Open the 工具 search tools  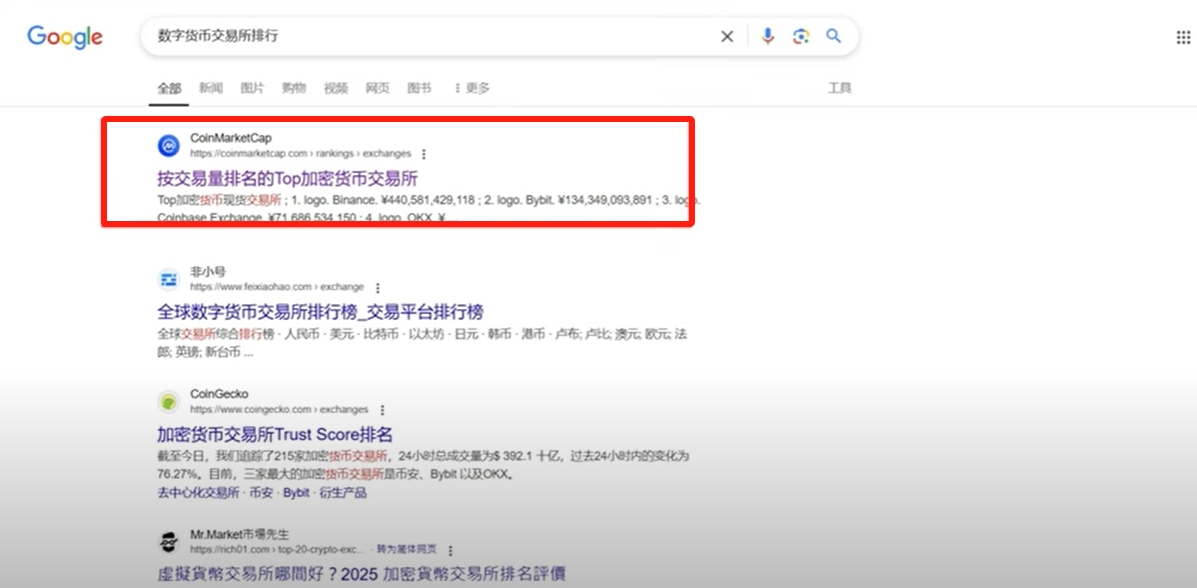click(x=839, y=89)
